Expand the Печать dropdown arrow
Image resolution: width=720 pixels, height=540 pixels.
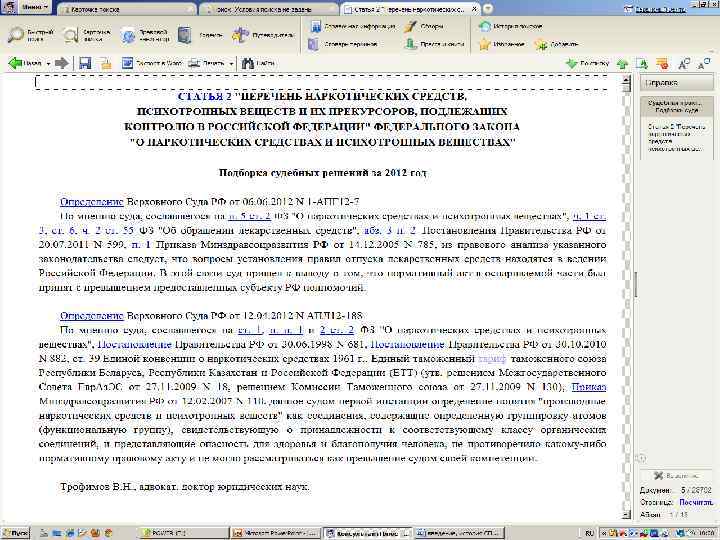(x=231, y=64)
